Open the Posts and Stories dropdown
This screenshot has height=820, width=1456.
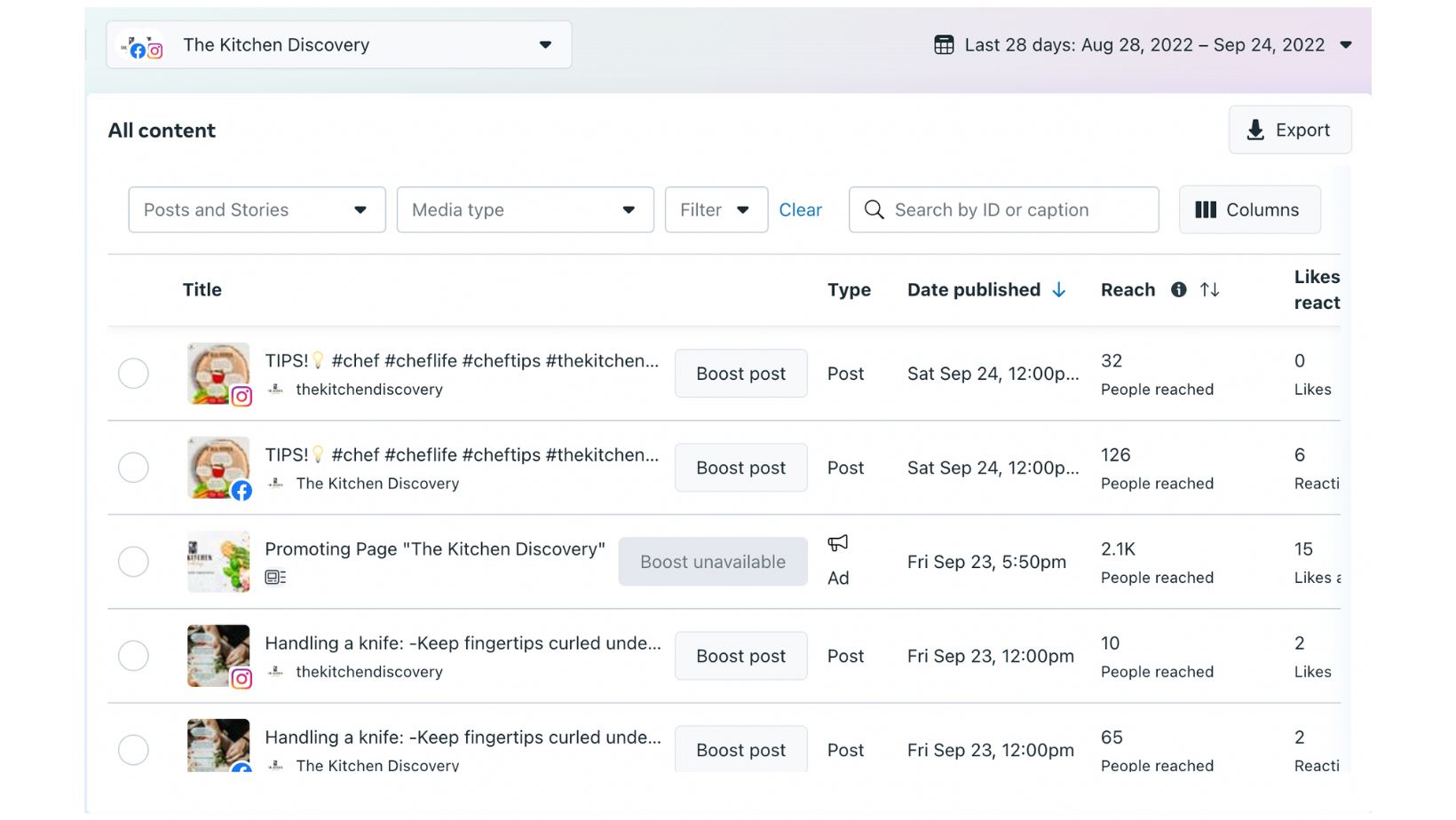click(x=257, y=209)
